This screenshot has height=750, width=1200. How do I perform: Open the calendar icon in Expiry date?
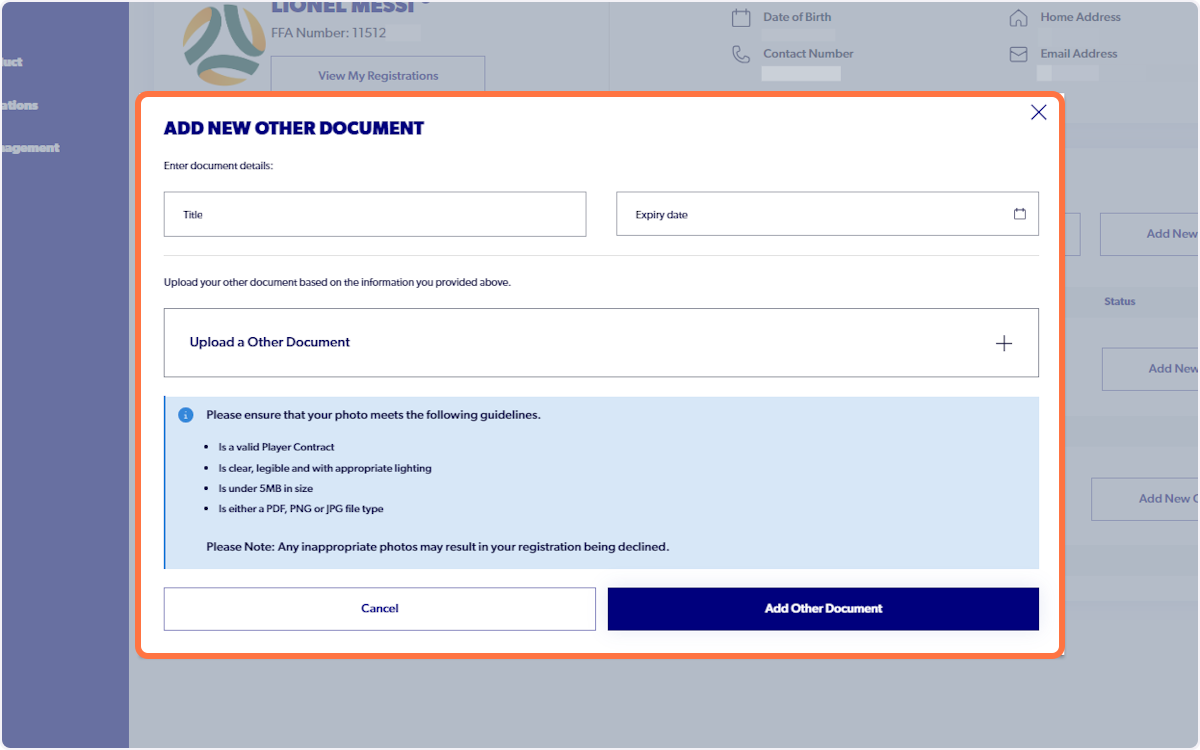point(1020,214)
